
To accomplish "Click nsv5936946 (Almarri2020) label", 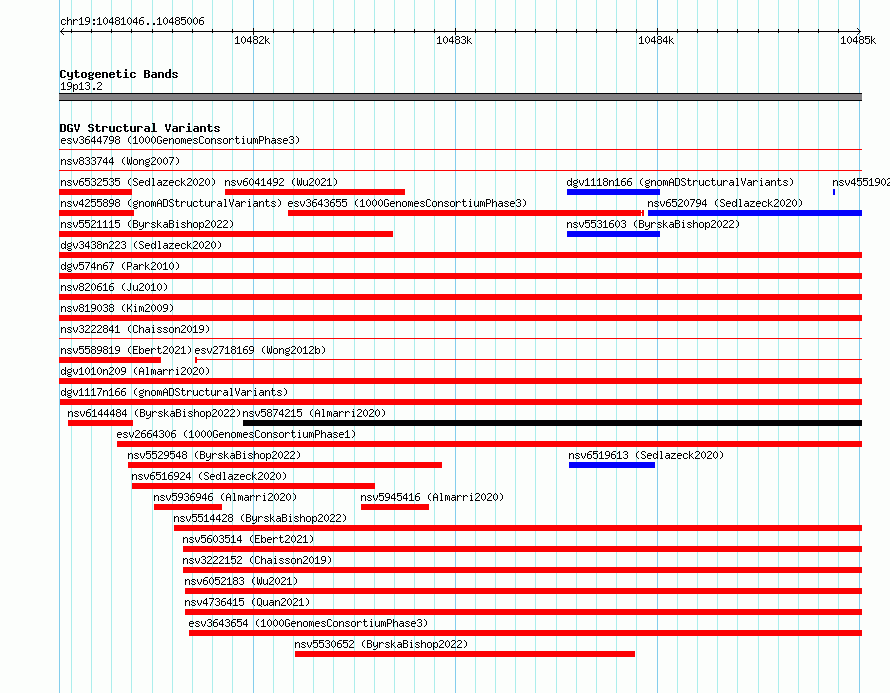I will coord(225,497).
